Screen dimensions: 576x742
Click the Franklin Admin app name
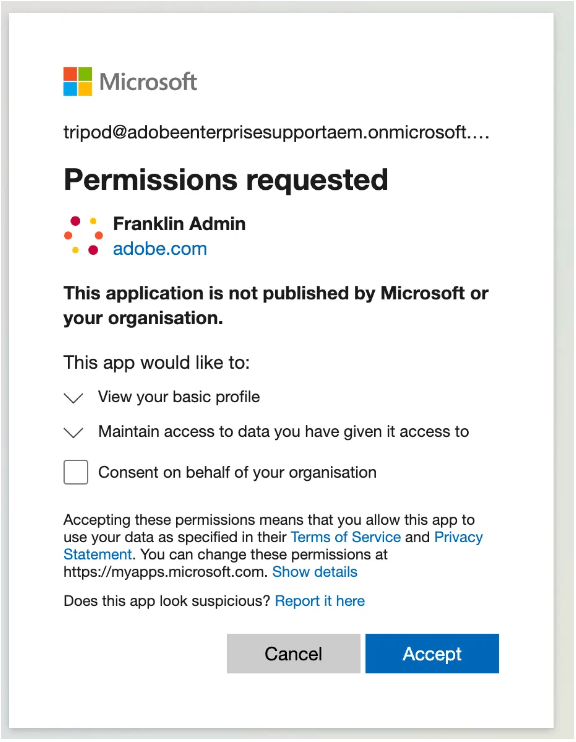pyautogui.click(x=179, y=223)
